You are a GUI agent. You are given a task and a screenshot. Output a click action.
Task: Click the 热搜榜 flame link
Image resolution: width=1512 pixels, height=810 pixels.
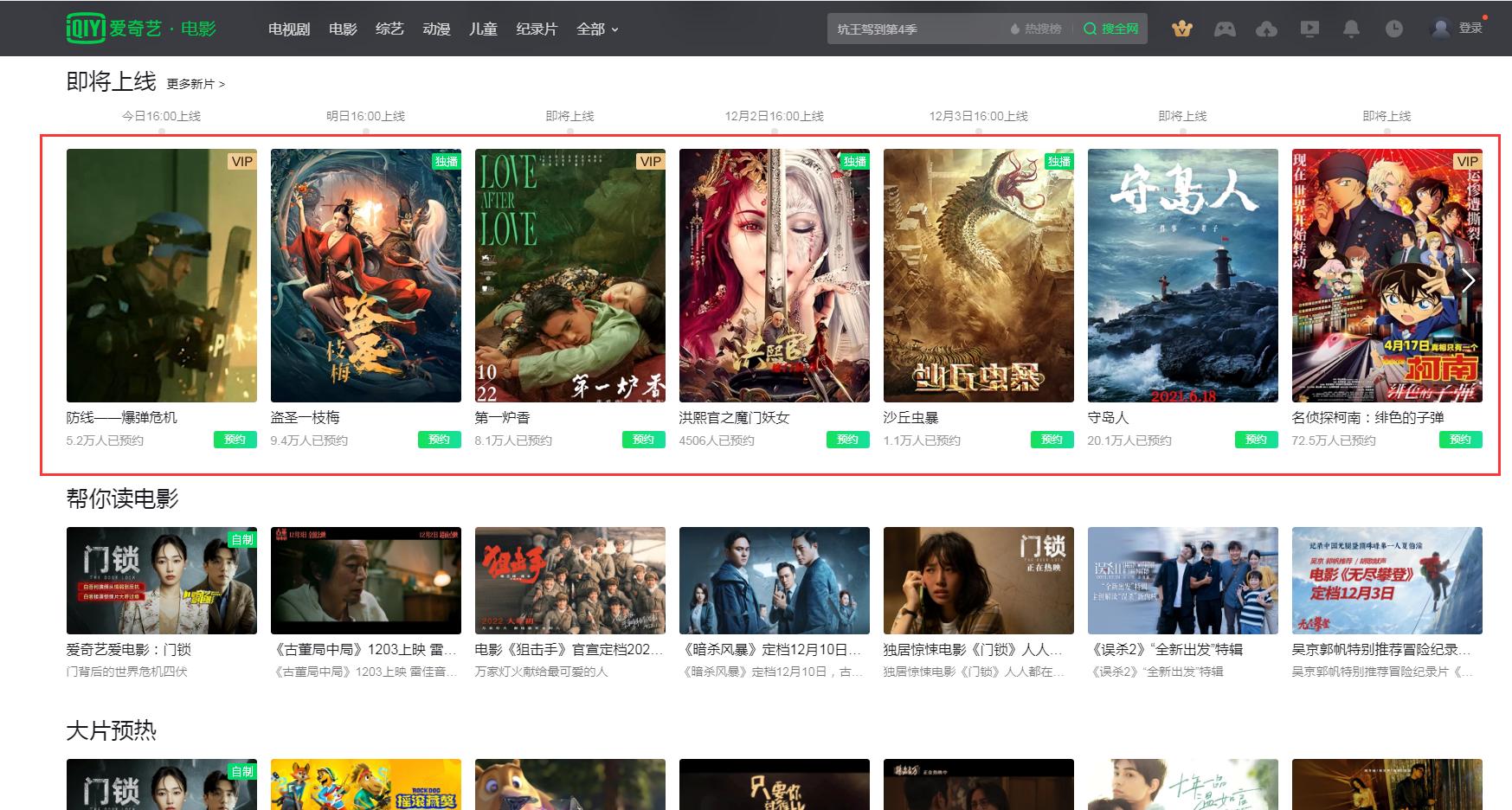[x=1035, y=29]
